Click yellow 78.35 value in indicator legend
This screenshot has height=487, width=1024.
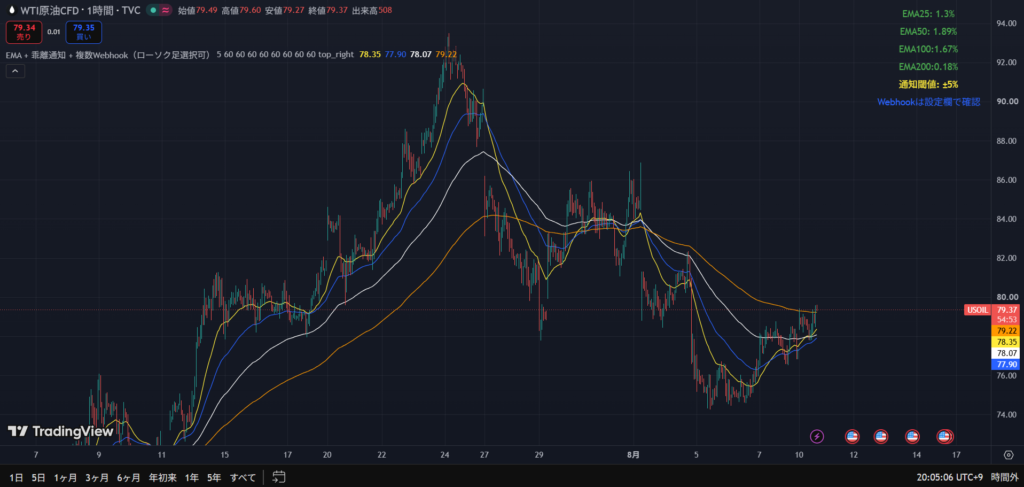click(x=370, y=55)
